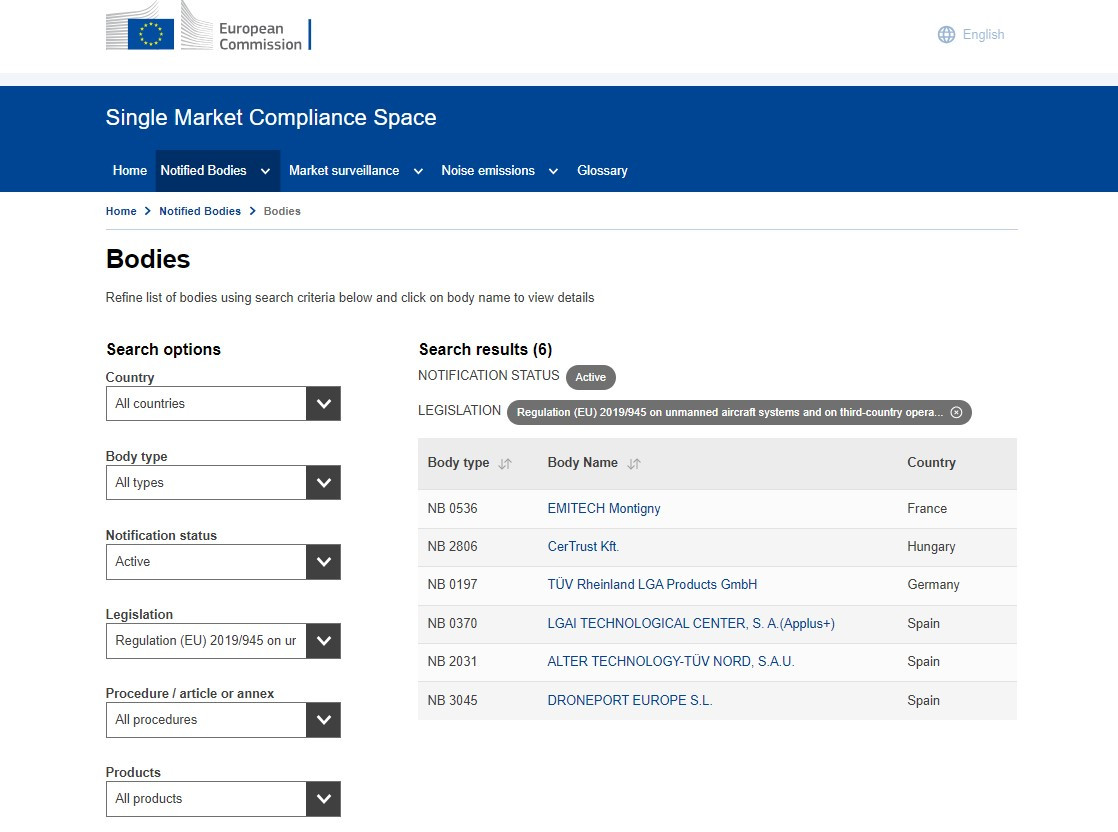Viewport: 1118px width, 832px height.
Task: Open TÜV Rheinland LGA Products GmbH details
Action: click(652, 585)
